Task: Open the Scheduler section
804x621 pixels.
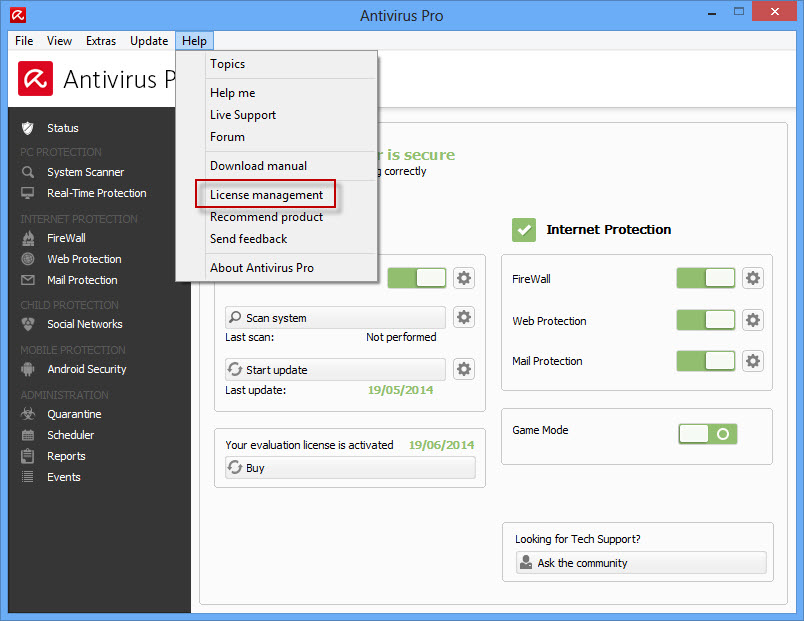Action: point(71,435)
